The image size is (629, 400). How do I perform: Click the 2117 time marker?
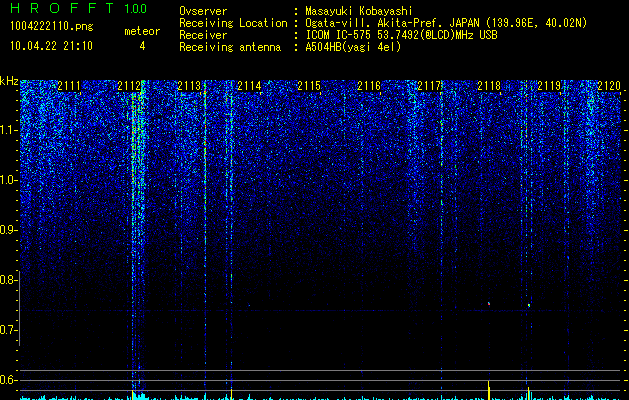[429, 86]
